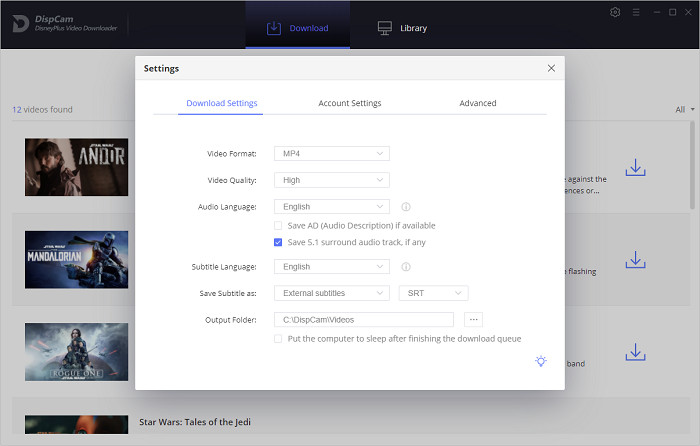Click the lightbulb tips icon
Screen dimensions: 700x446
(541, 361)
